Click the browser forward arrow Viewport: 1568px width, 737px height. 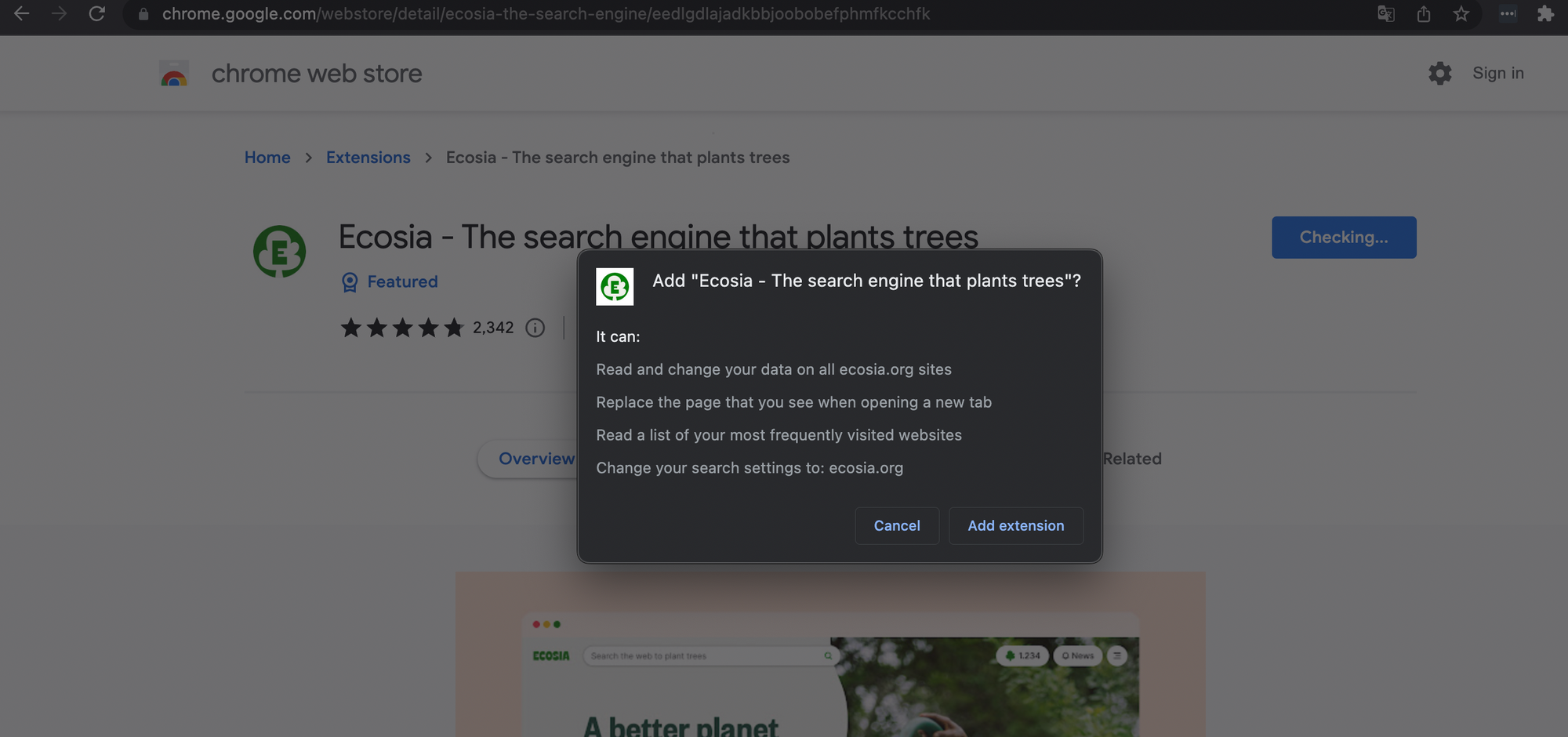pyautogui.click(x=59, y=13)
